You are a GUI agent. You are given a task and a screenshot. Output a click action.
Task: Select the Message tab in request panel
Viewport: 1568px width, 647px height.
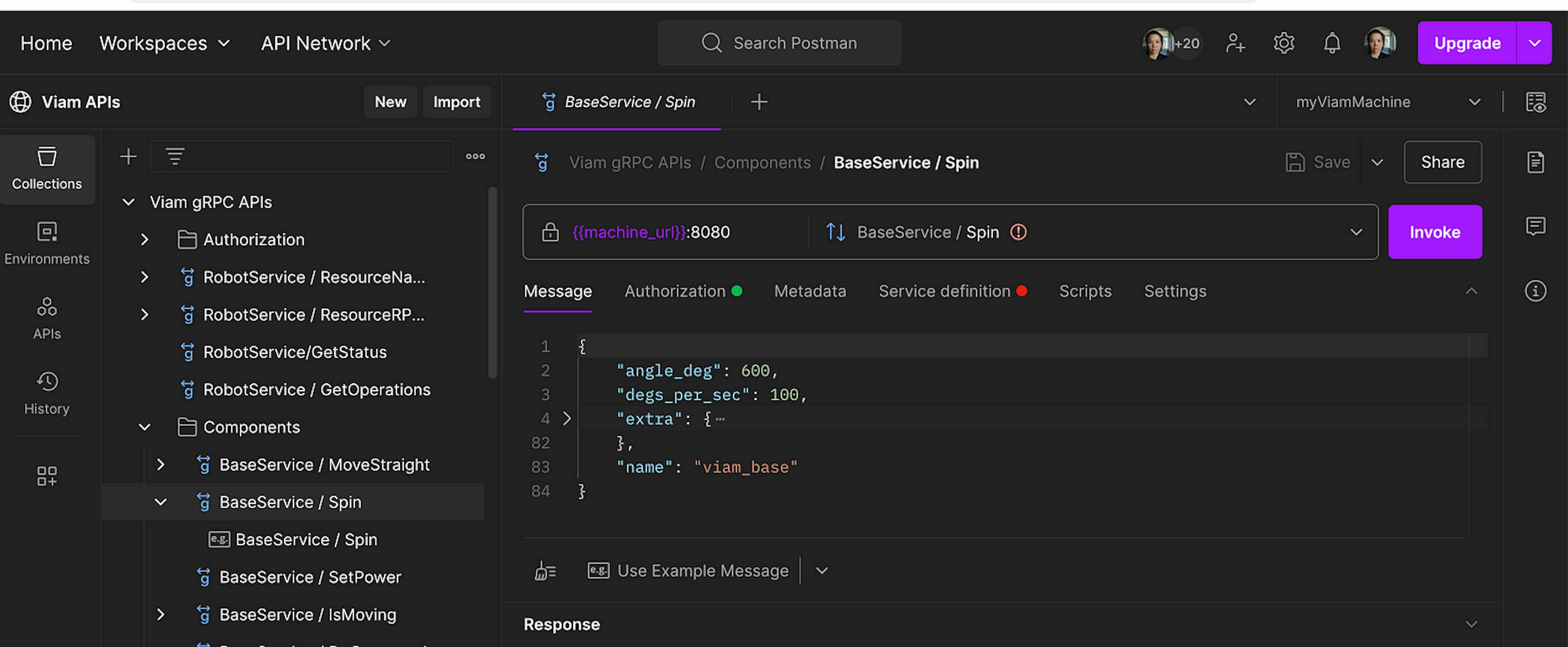(x=557, y=291)
